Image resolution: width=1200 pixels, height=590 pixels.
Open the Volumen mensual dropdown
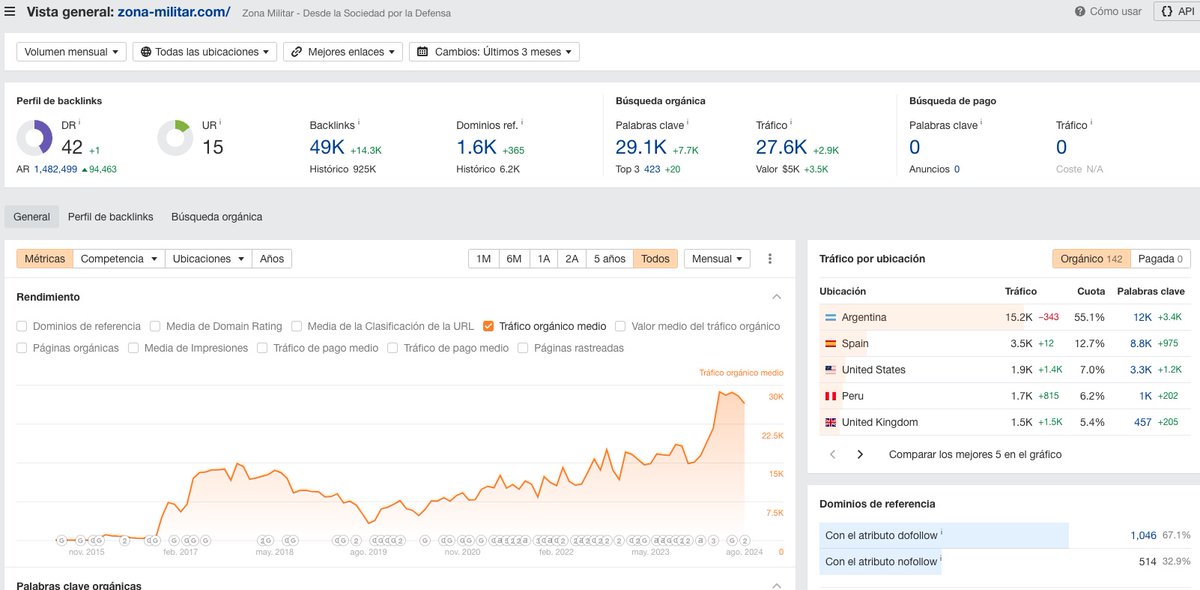tap(71, 52)
